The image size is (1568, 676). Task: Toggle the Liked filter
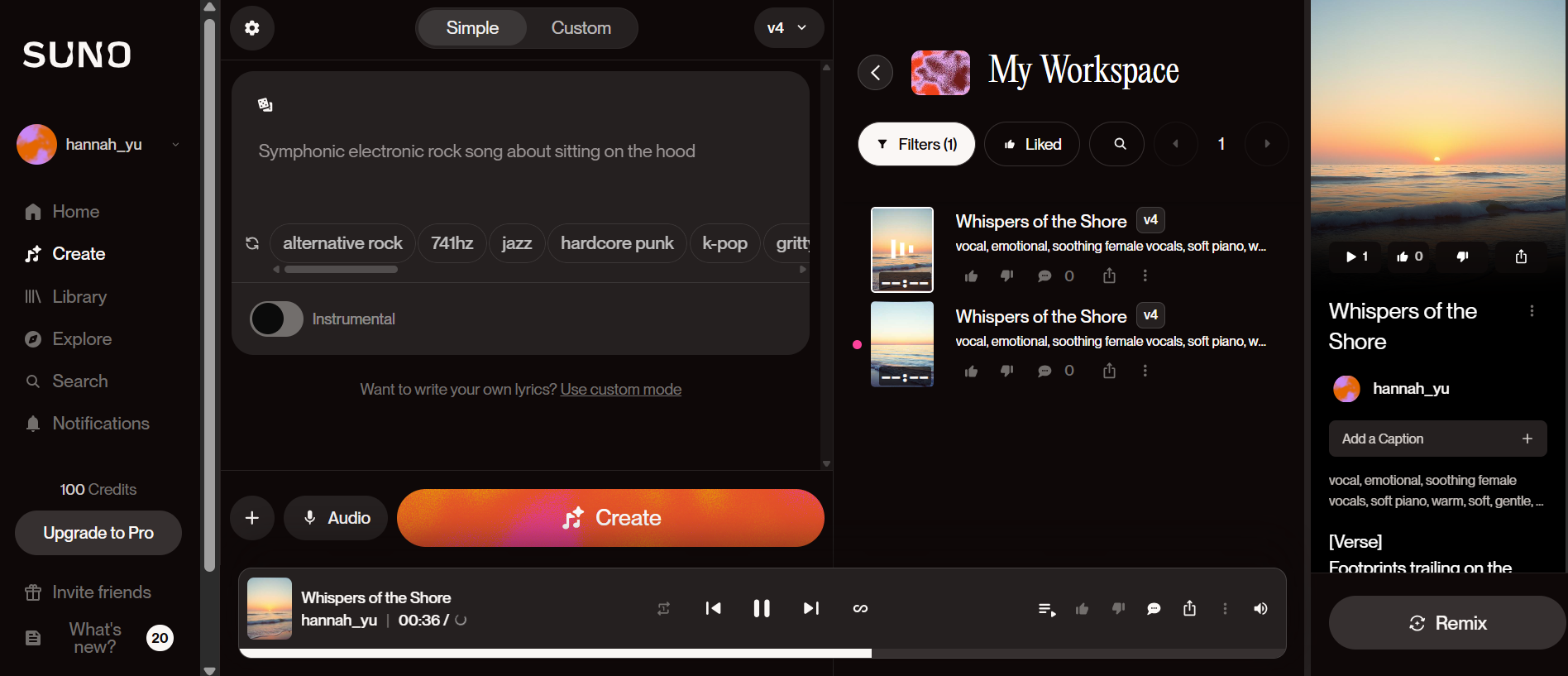click(x=1032, y=144)
